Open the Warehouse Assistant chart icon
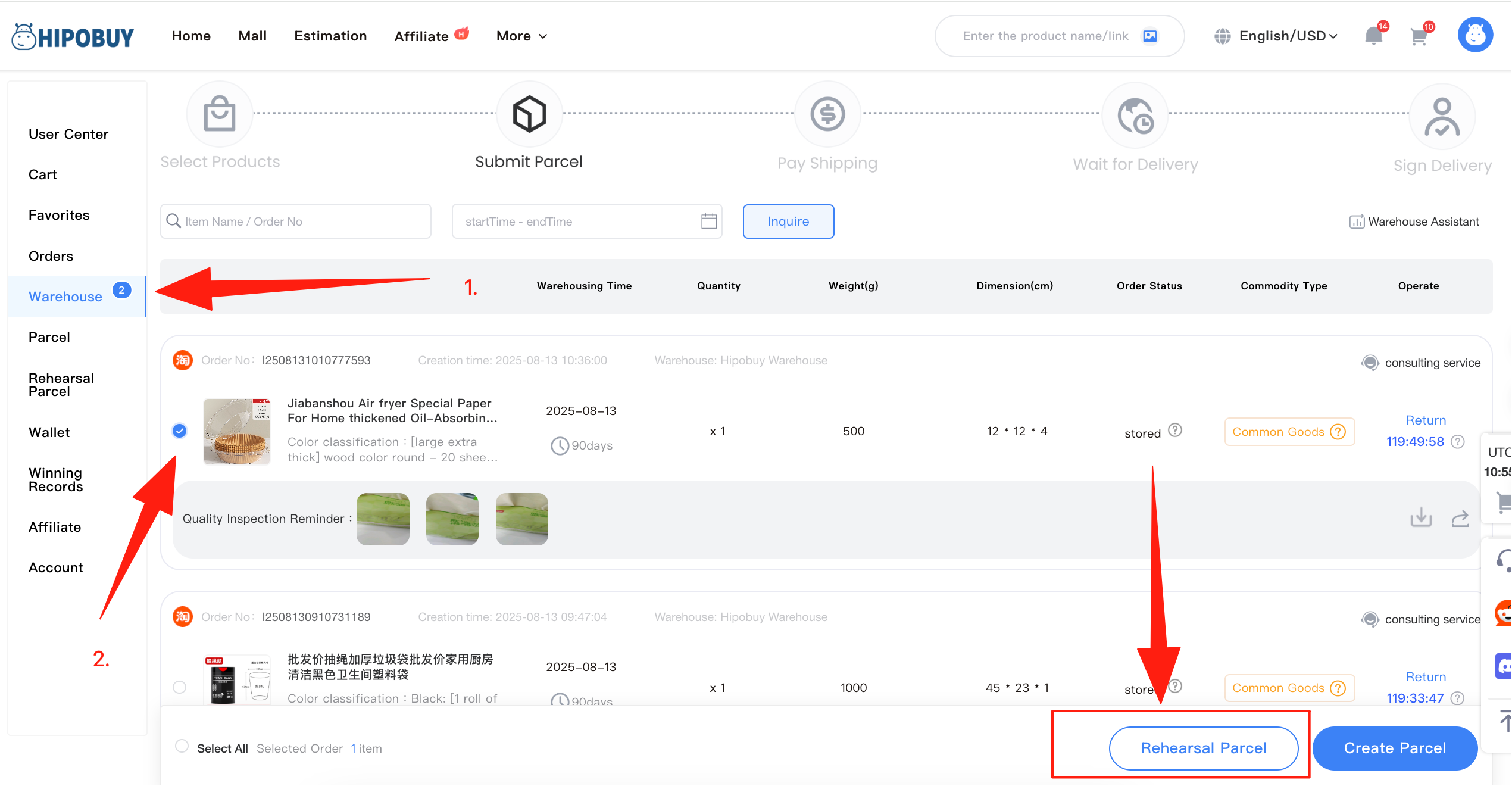Screen dimensions: 1512x786 click(x=1357, y=222)
